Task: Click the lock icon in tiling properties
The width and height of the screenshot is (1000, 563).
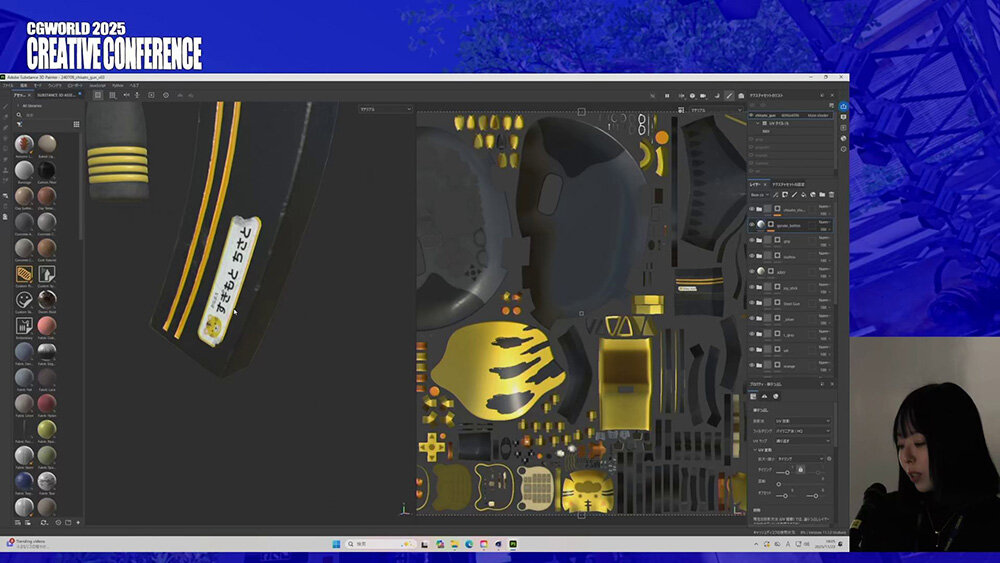Action: coord(800,470)
